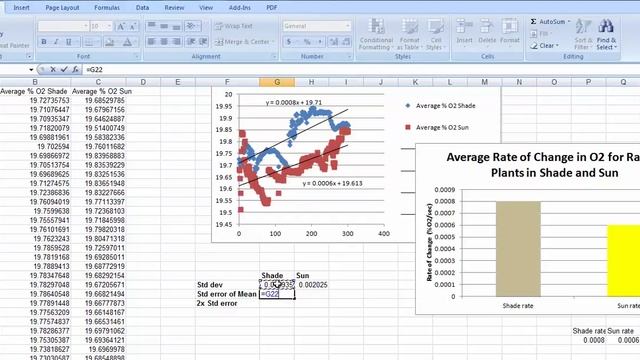Open the Borders button in Font group
Viewport: 640px width, 360px height.
coord(91,42)
